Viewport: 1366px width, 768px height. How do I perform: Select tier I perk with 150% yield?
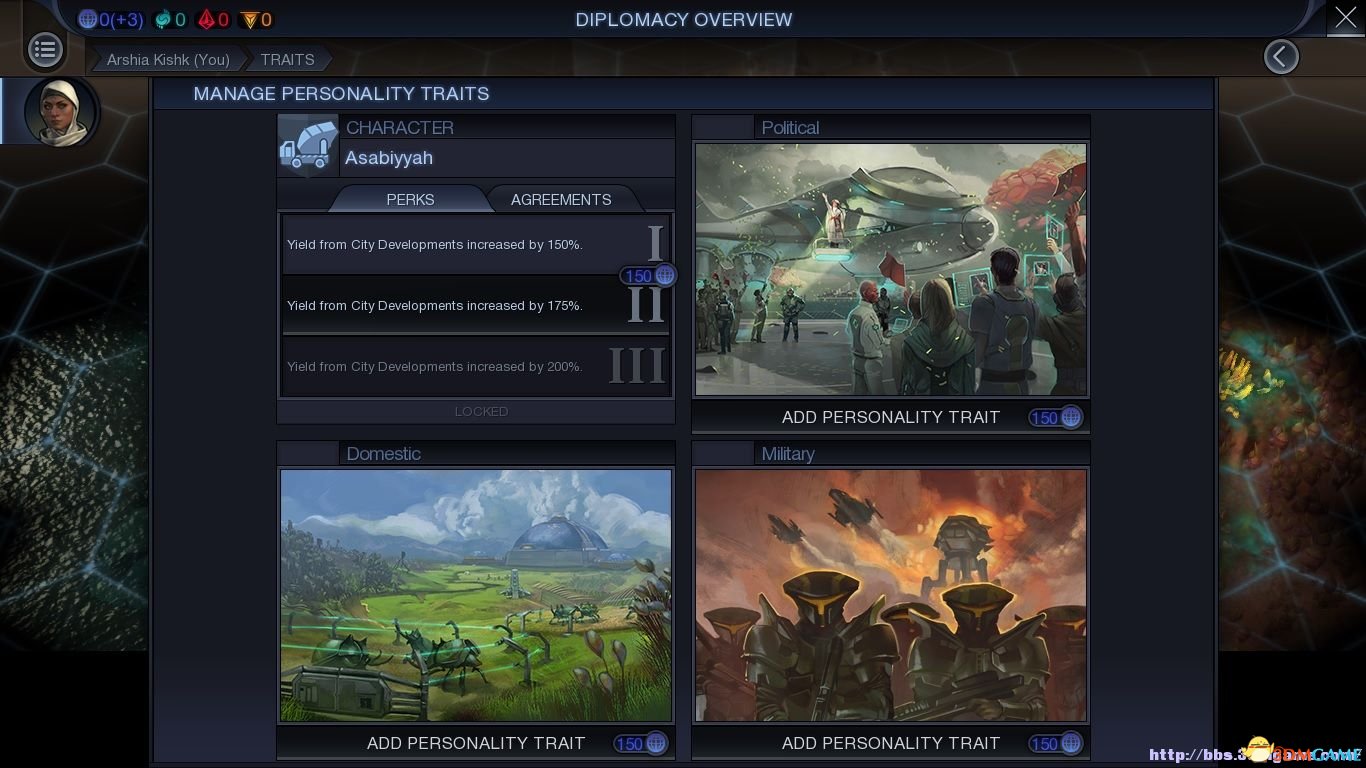[476, 244]
